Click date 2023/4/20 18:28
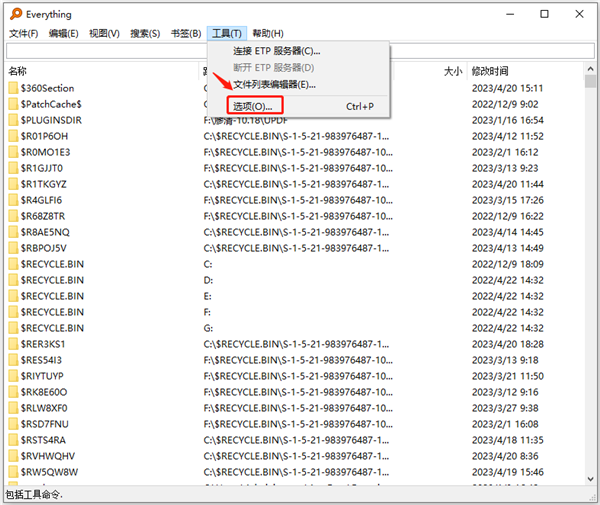The height and width of the screenshot is (505, 600). 507,344
